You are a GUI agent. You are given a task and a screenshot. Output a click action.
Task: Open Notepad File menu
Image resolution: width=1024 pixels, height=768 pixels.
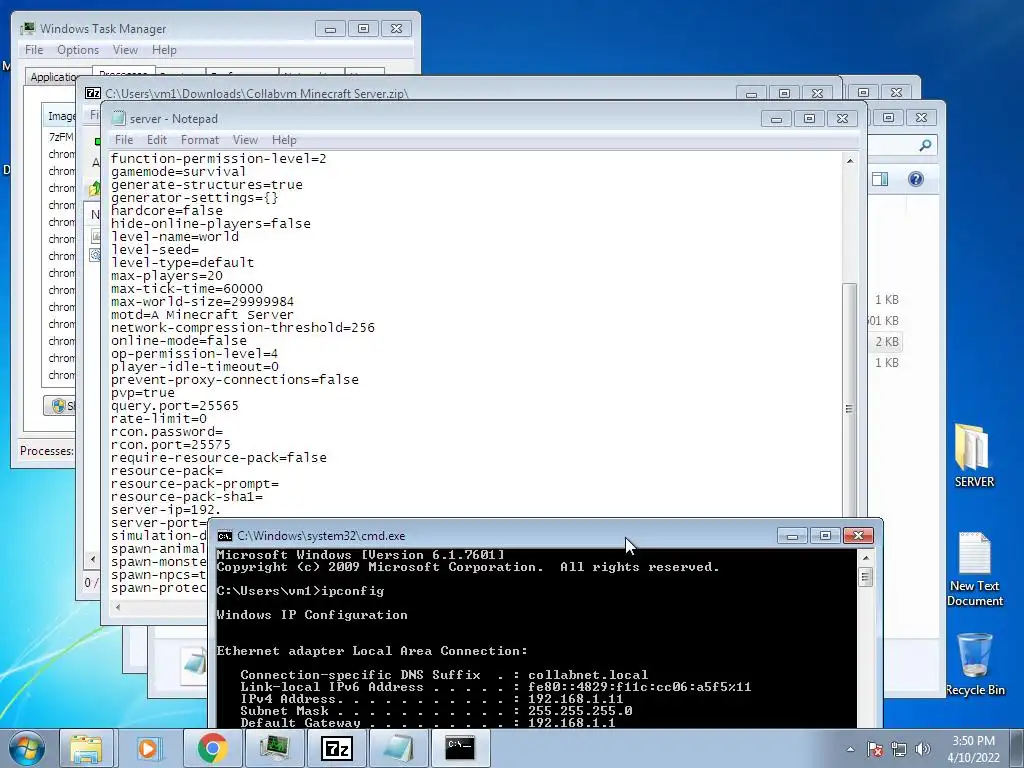(x=123, y=140)
